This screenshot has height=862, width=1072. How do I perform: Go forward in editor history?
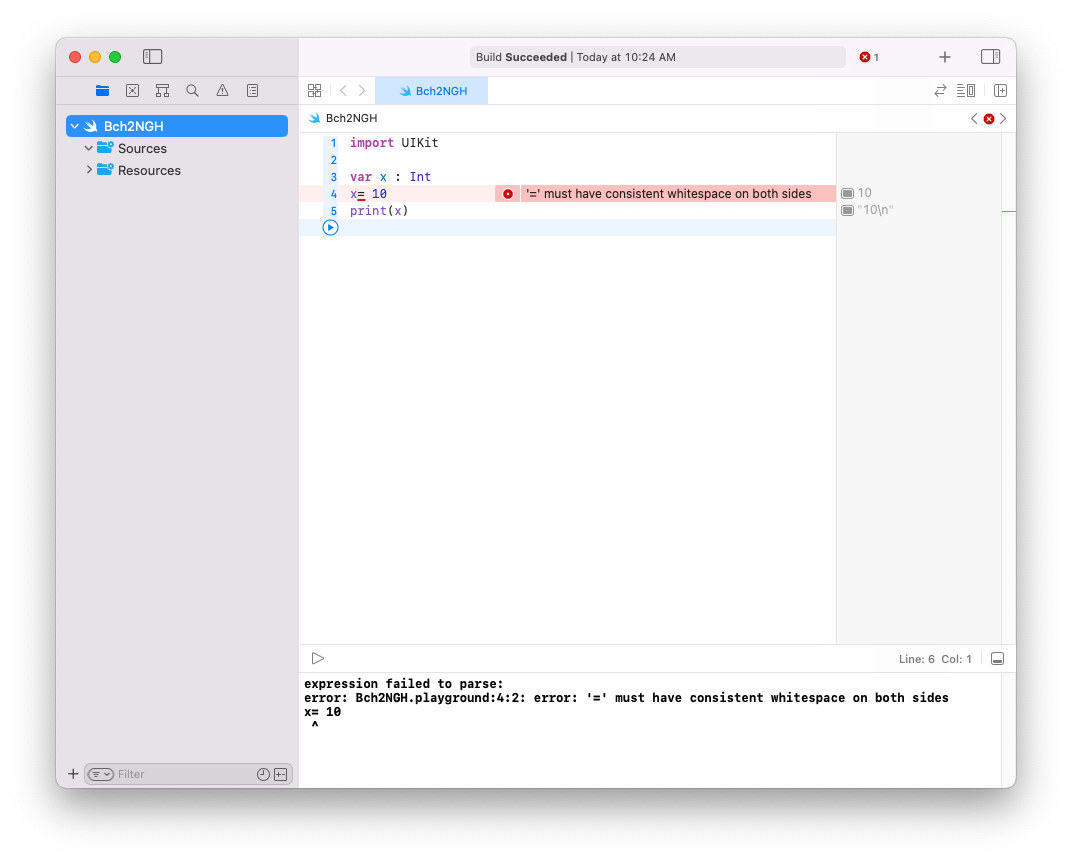362,90
